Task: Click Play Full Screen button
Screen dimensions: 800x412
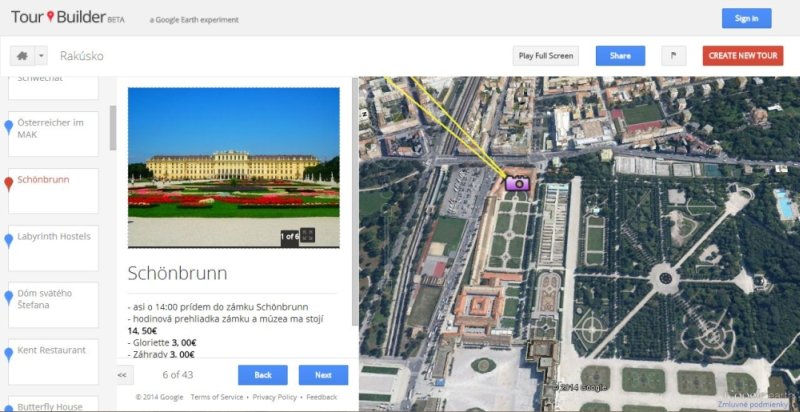Action: [546, 56]
